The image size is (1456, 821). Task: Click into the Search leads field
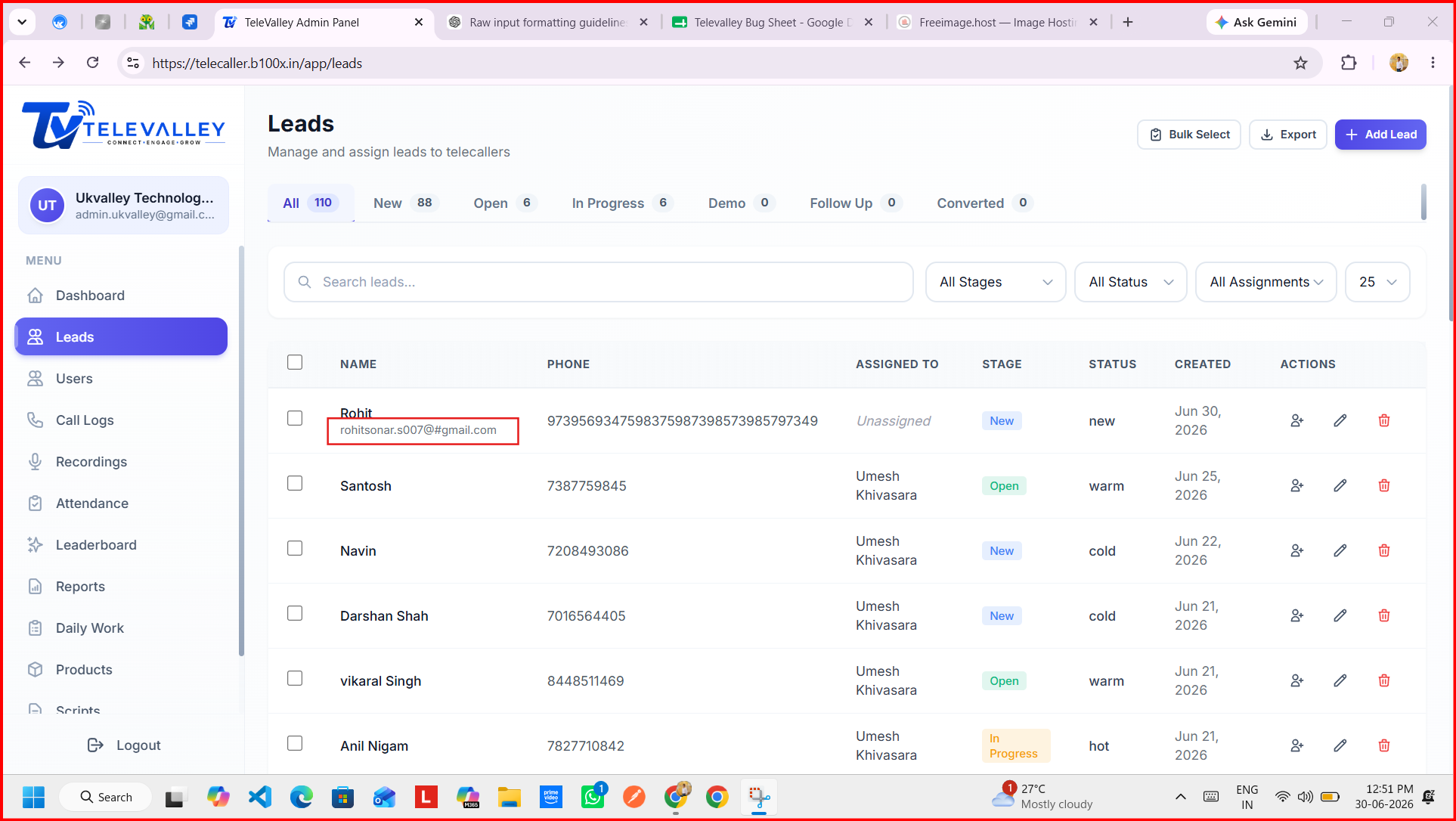pyautogui.click(x=598, y=282)
